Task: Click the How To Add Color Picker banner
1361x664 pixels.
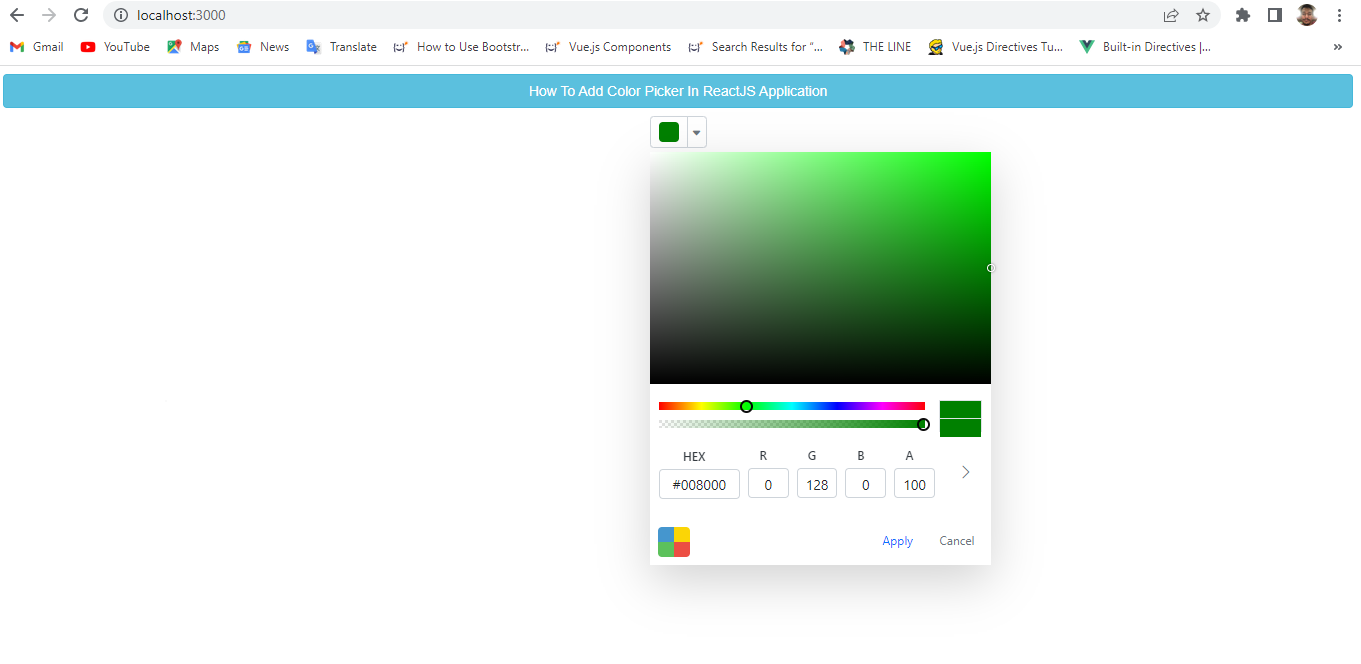Action: (678, 91)
